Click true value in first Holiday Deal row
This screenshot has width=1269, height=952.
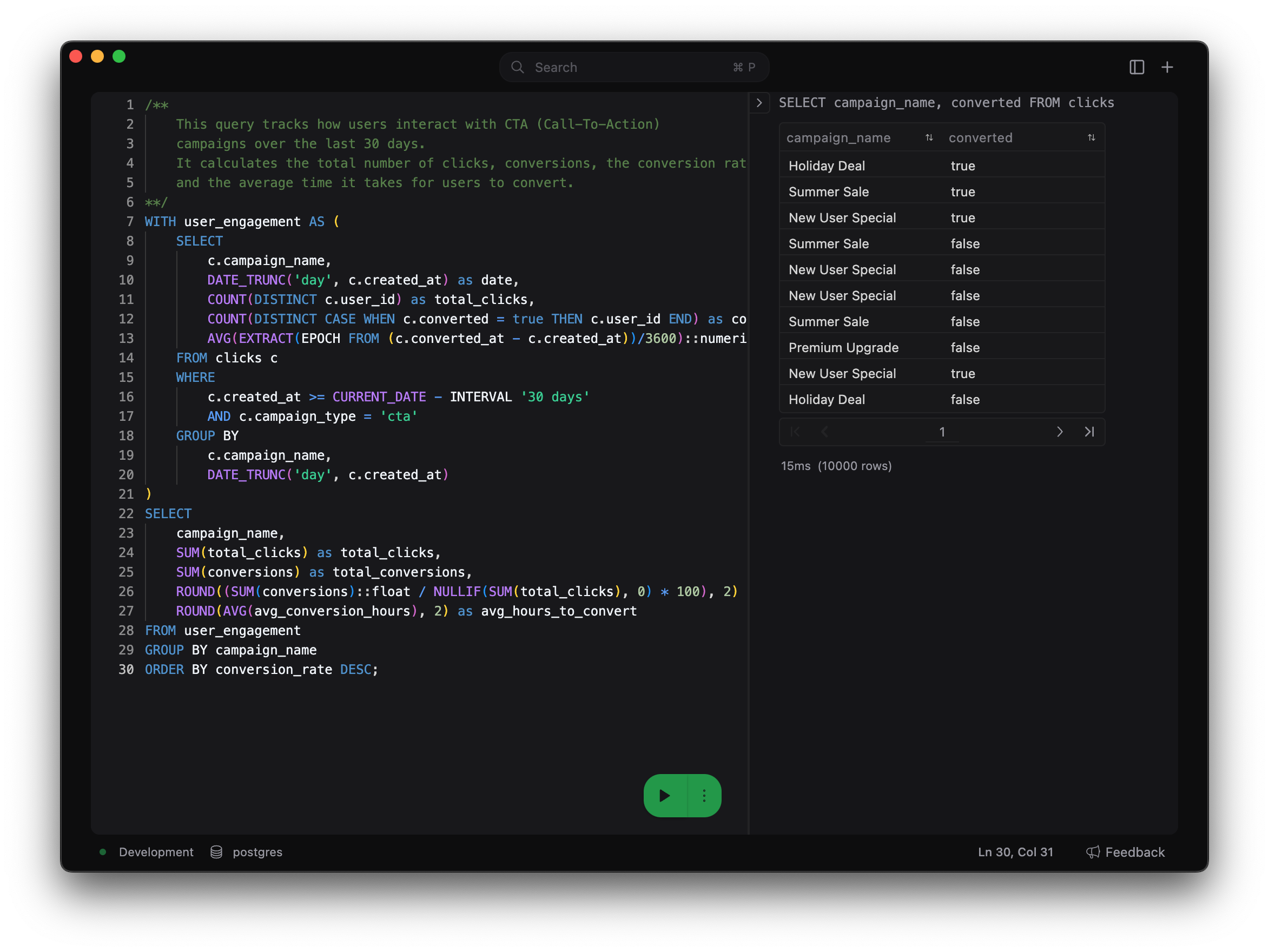pyautogui.click(x=963, y=166)
